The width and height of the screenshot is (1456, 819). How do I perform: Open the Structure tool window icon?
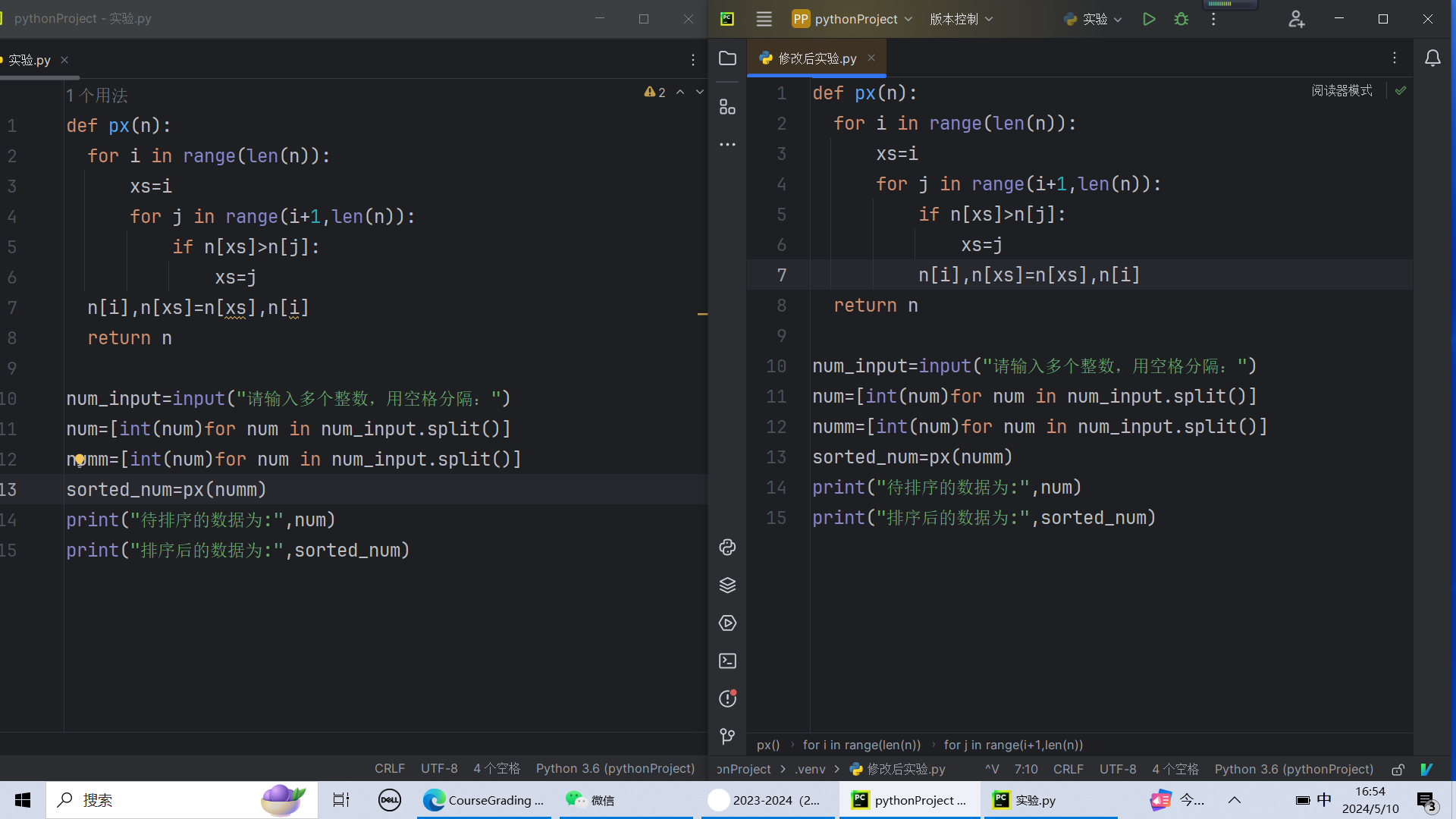tap(727, 107)
